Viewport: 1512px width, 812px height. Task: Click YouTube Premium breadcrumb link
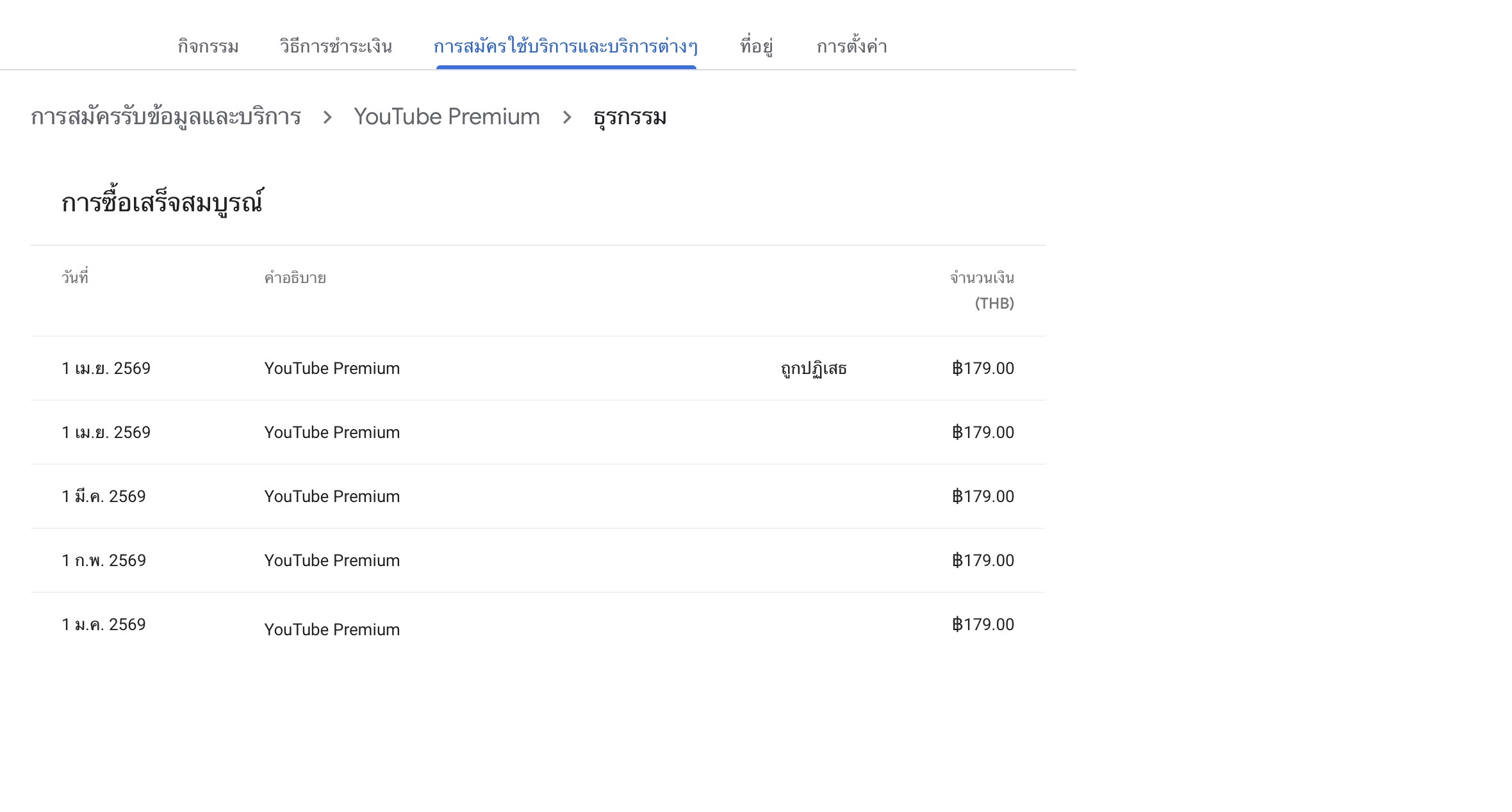pos(447,117)
